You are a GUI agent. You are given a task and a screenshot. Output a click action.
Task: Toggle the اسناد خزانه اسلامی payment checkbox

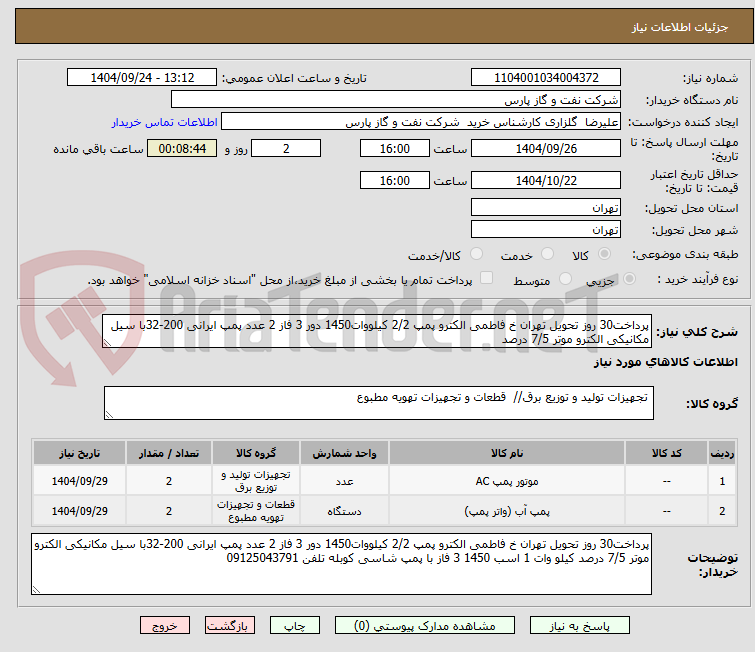click(x=486, y=278)
